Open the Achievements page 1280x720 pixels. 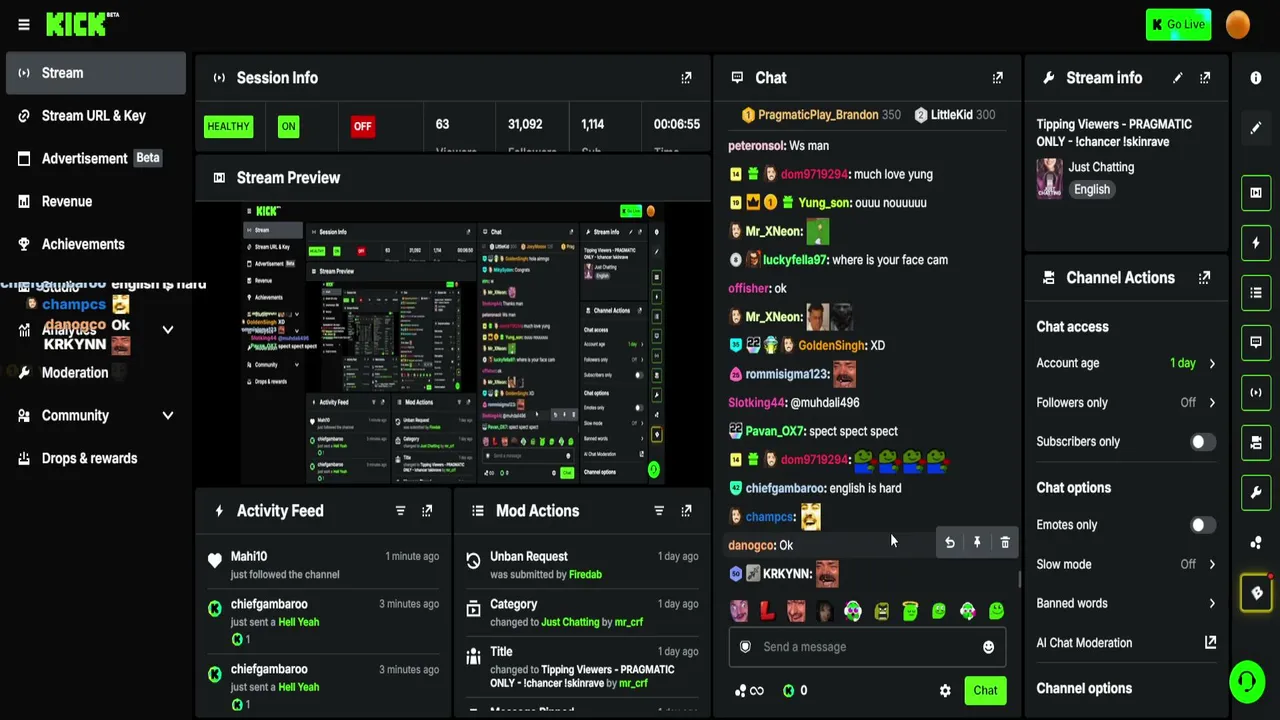coord(96,245)
